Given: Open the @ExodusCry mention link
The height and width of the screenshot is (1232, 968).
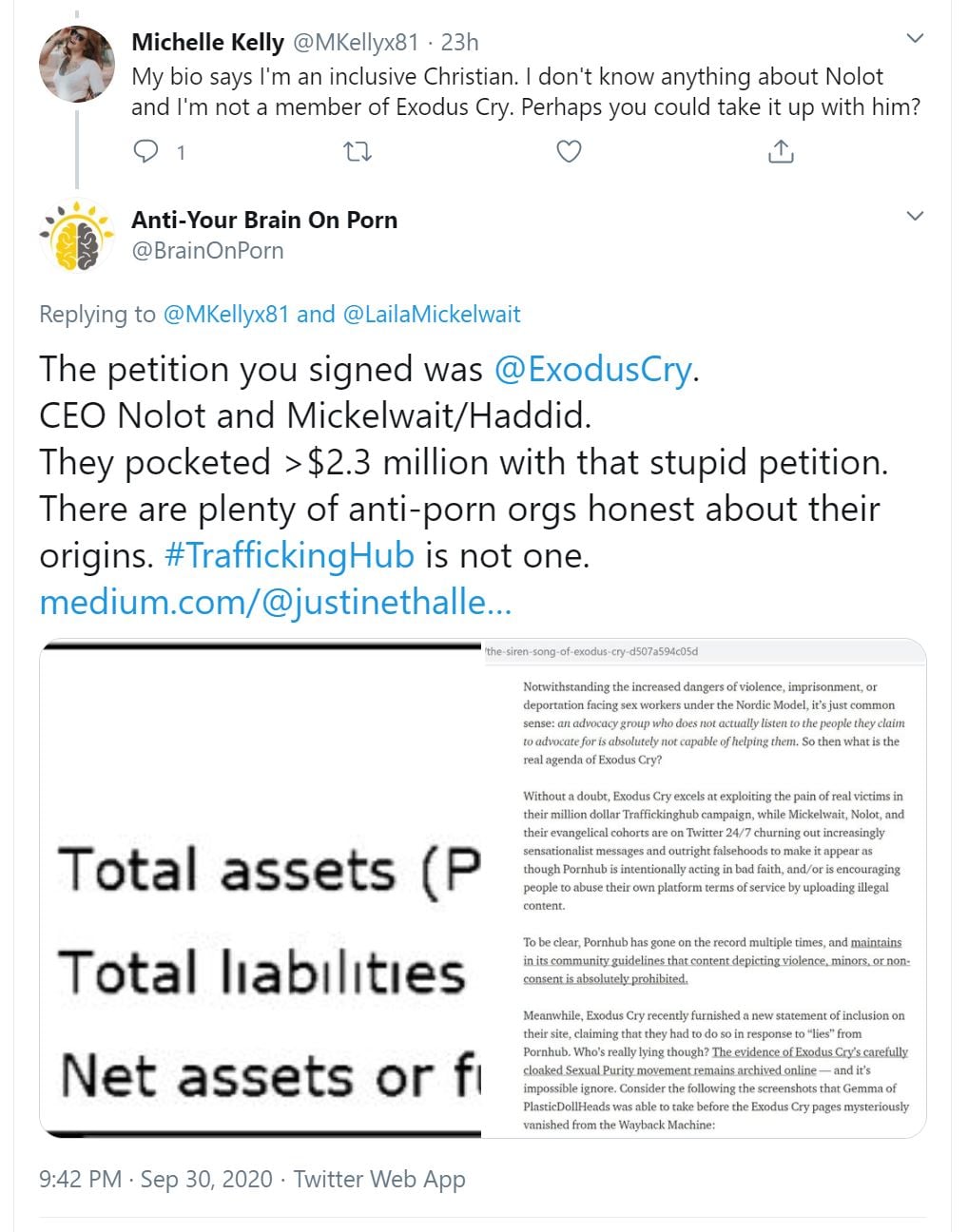Looking at the screenshot, I should [x=592, y=369].
